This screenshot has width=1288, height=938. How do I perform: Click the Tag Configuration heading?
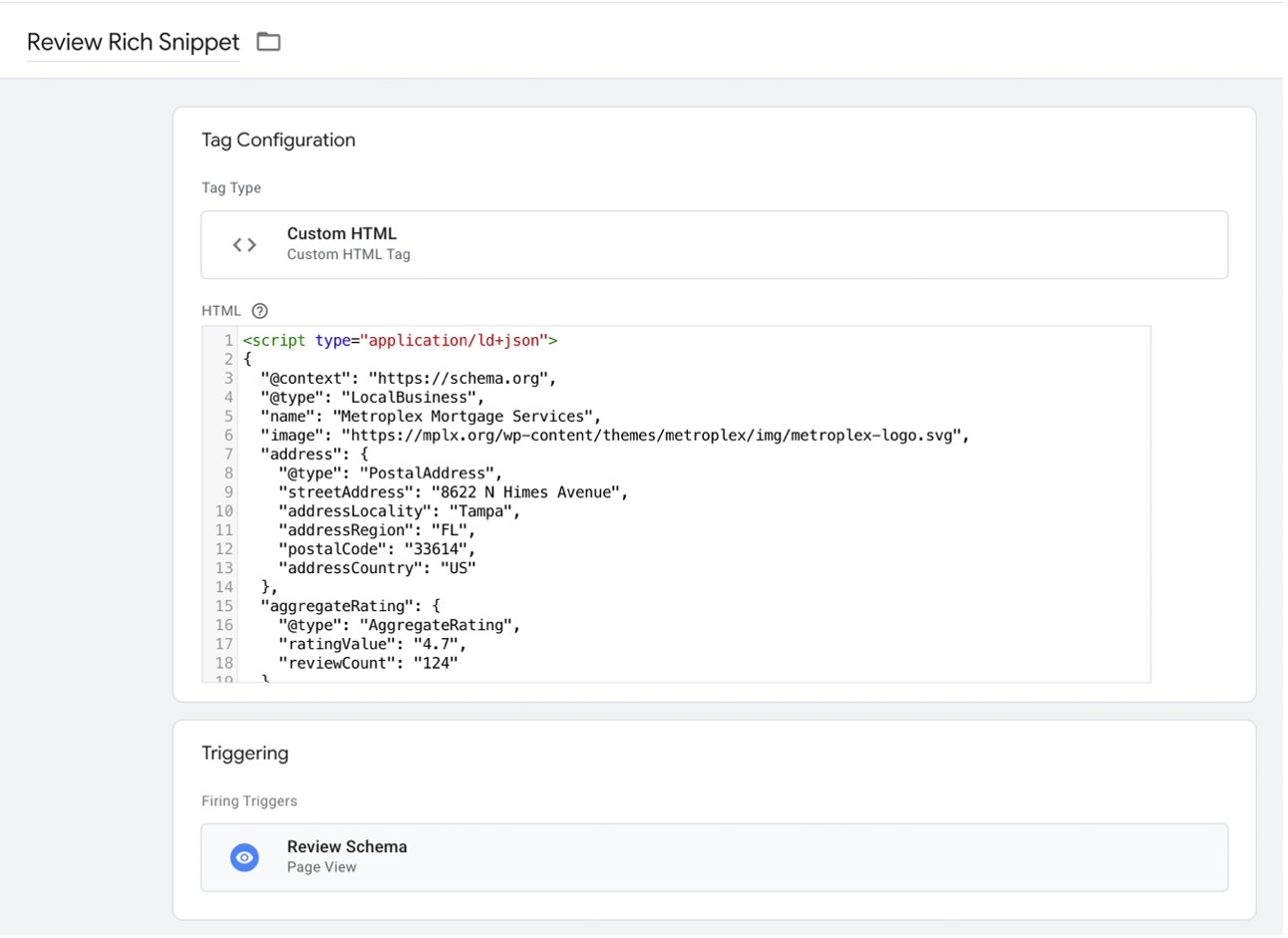pos(278,141)
